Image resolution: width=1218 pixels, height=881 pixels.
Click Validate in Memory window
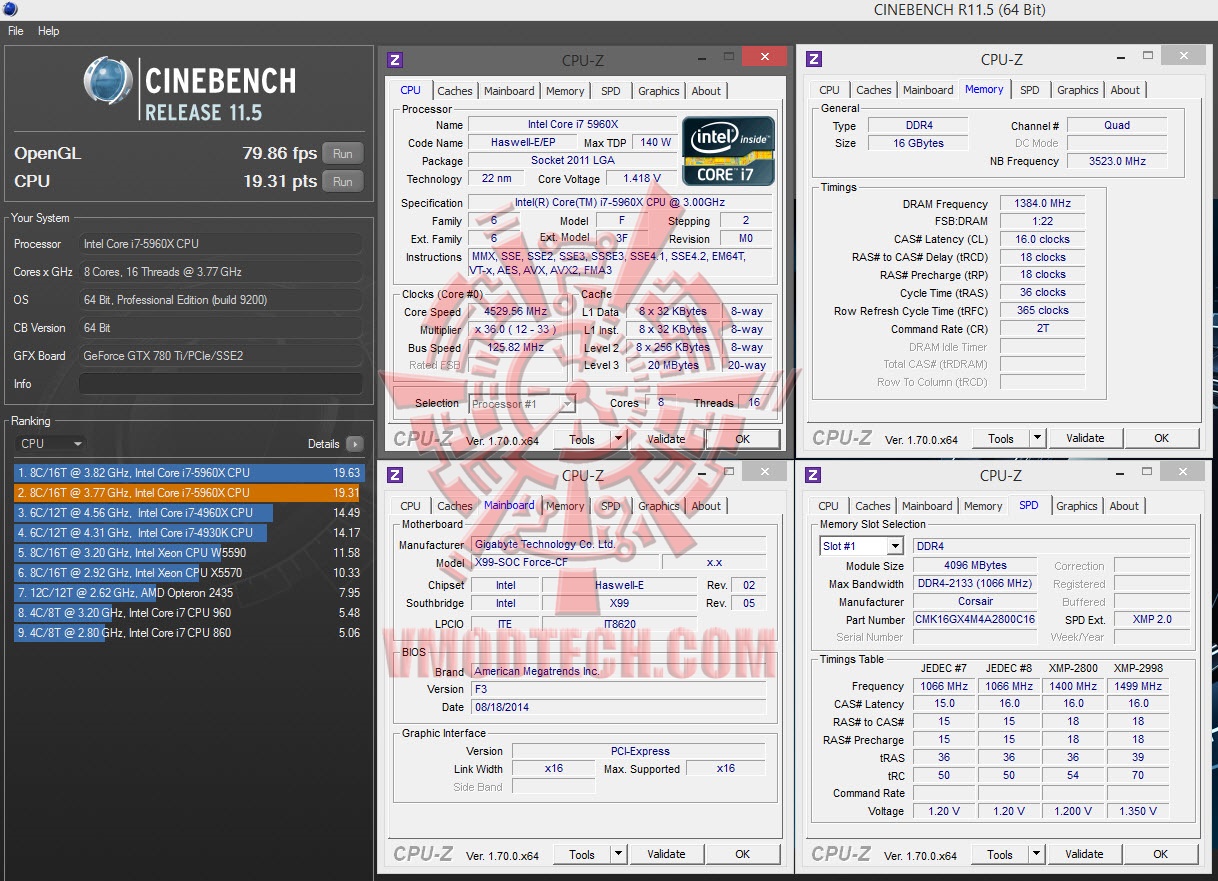tap(1085, 438)
